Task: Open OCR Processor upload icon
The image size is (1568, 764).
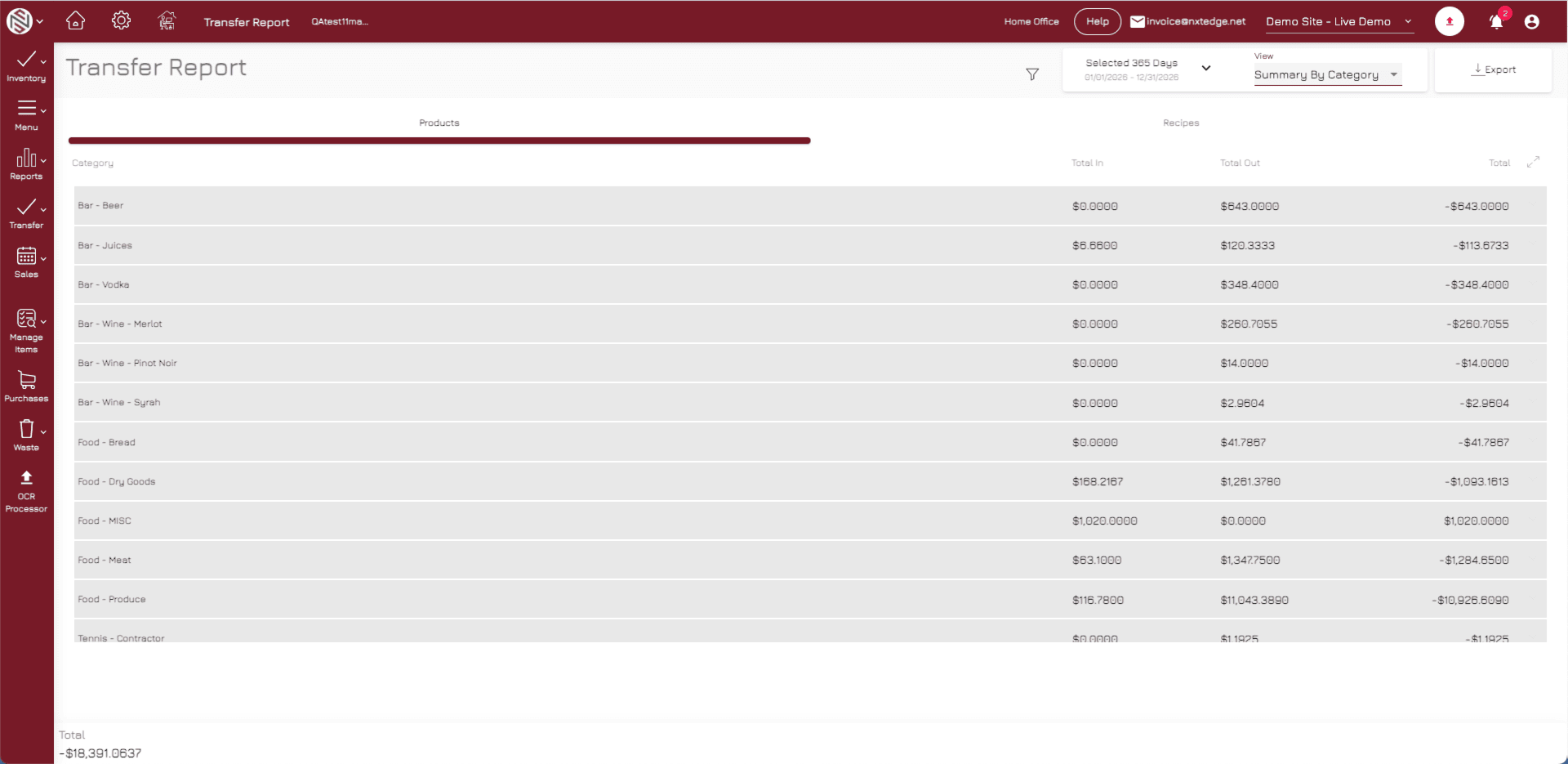Action: pyautogui.click(x=26, y=477)
